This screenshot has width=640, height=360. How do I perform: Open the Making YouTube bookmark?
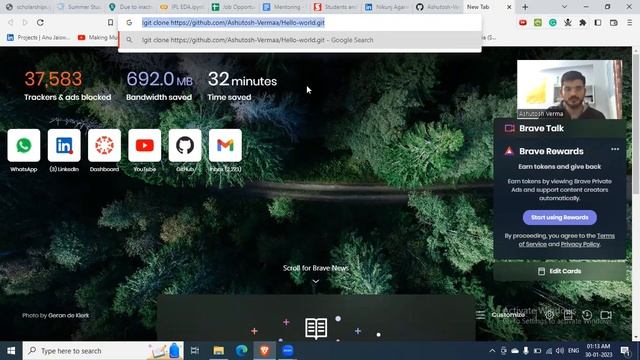(98, 38)
